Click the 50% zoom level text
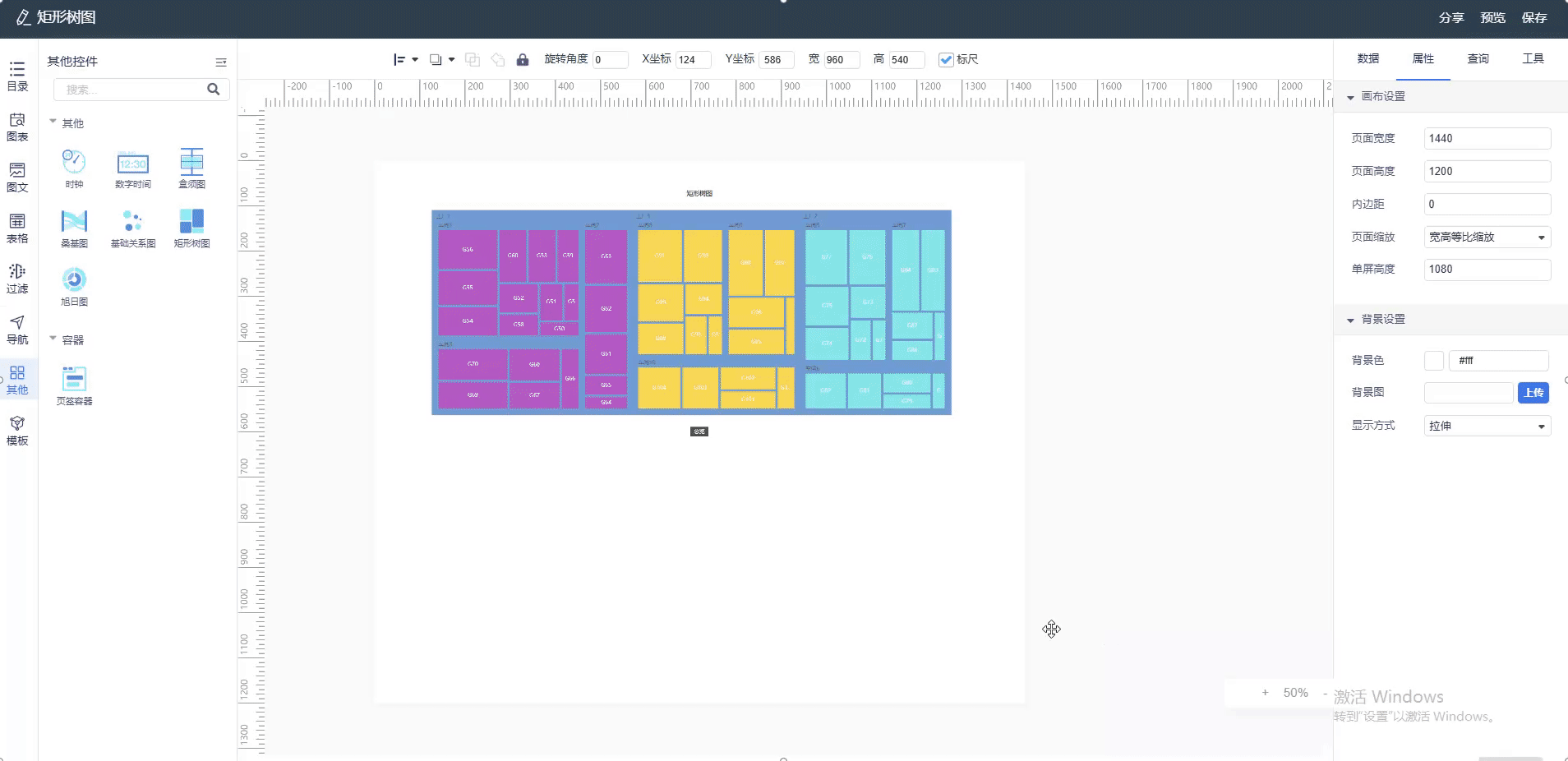Screen dimensions: 1568x761 click(1295, 693)
